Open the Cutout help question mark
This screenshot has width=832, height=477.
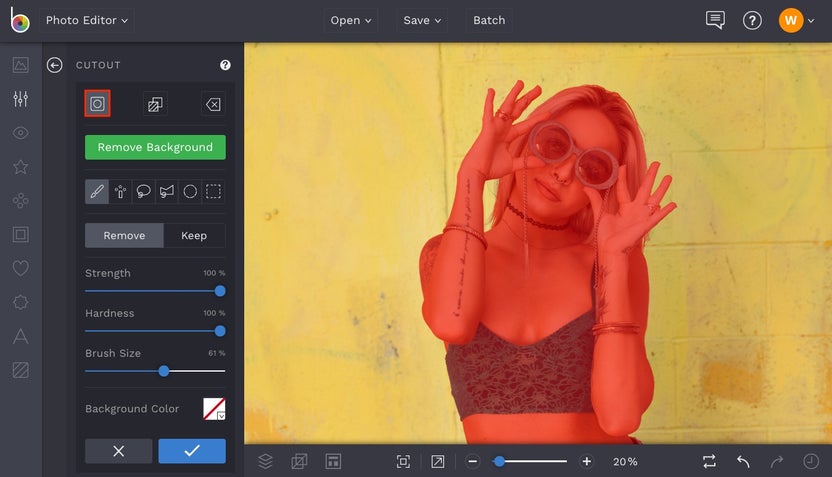click(x=225, y=65)
